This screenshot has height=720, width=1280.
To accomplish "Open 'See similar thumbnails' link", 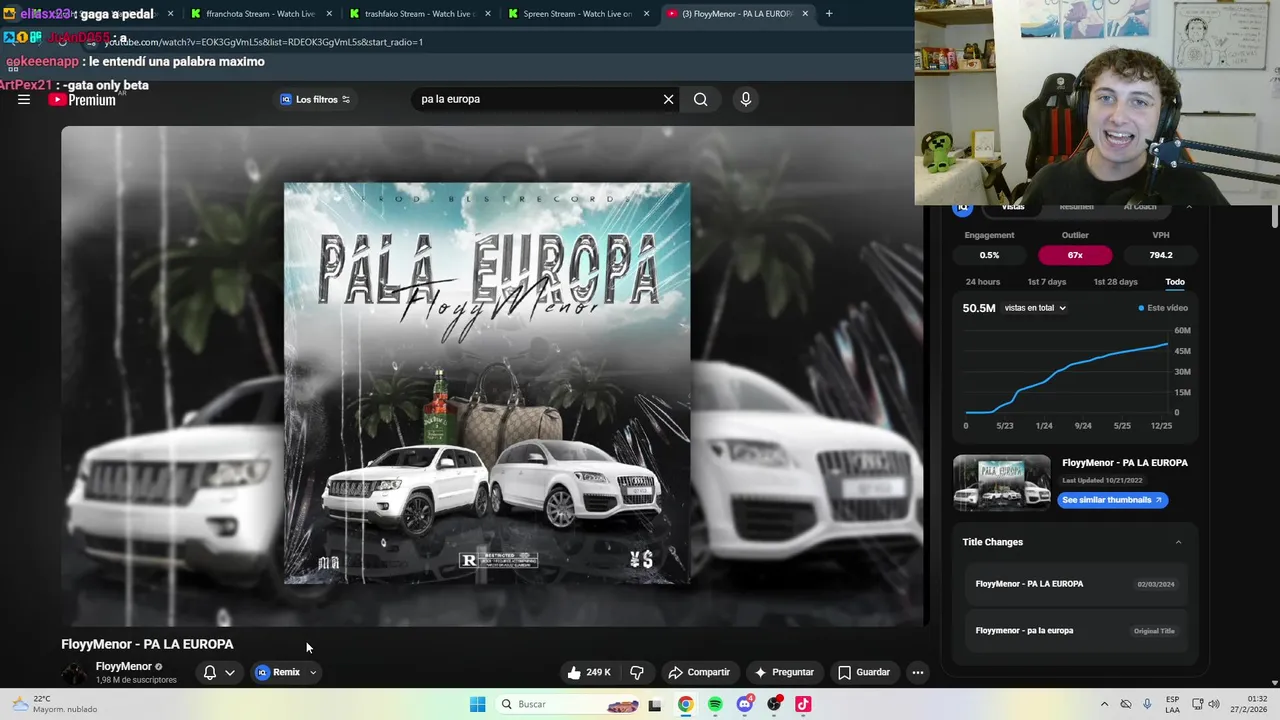I will 1112,500.
